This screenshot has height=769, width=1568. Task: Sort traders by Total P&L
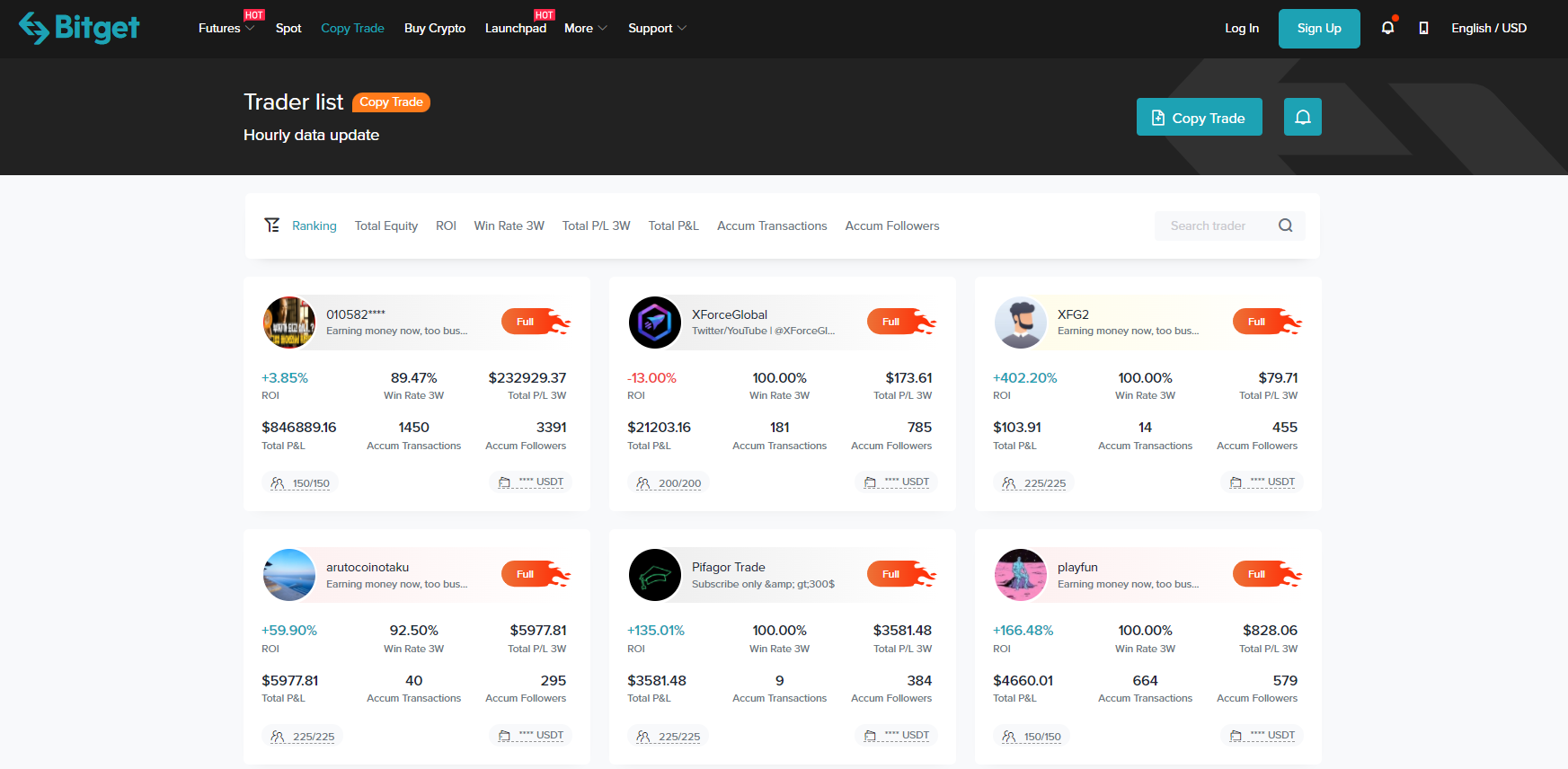[x=674, y=225]
